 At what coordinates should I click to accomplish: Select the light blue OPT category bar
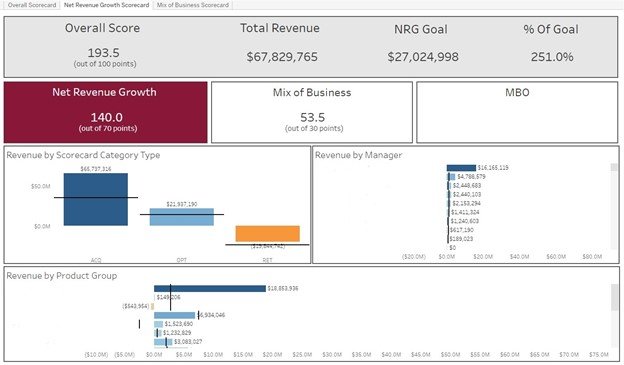click(181, 217)
